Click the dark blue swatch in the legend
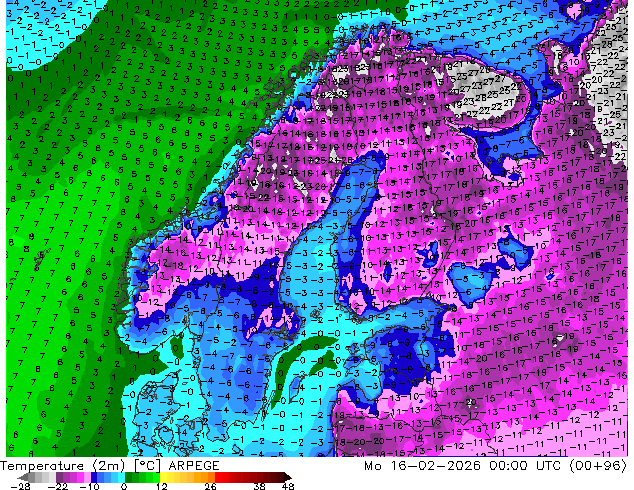The width and height of the screenshot is (634, 490). pos(94,477)
